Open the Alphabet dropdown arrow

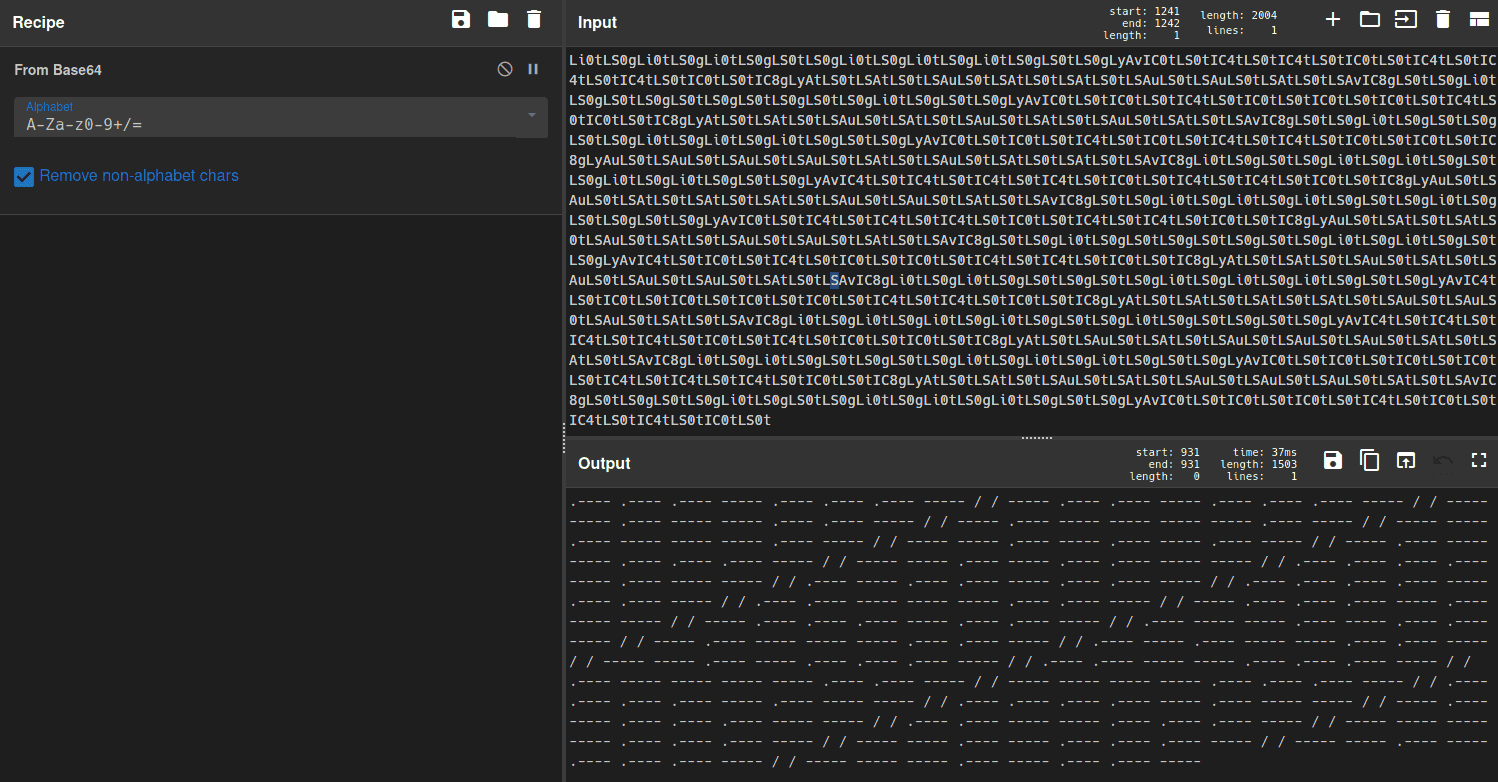[x=531, y=116]
